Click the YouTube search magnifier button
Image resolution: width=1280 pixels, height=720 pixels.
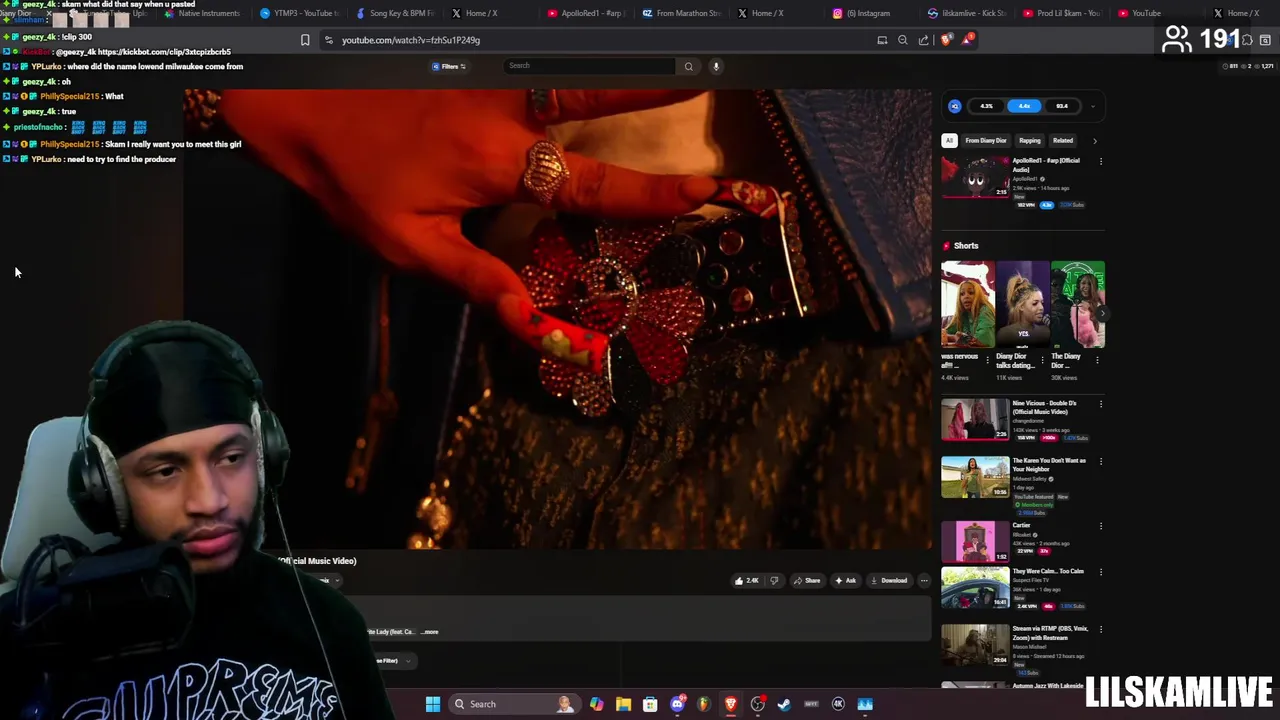[688, 66]
